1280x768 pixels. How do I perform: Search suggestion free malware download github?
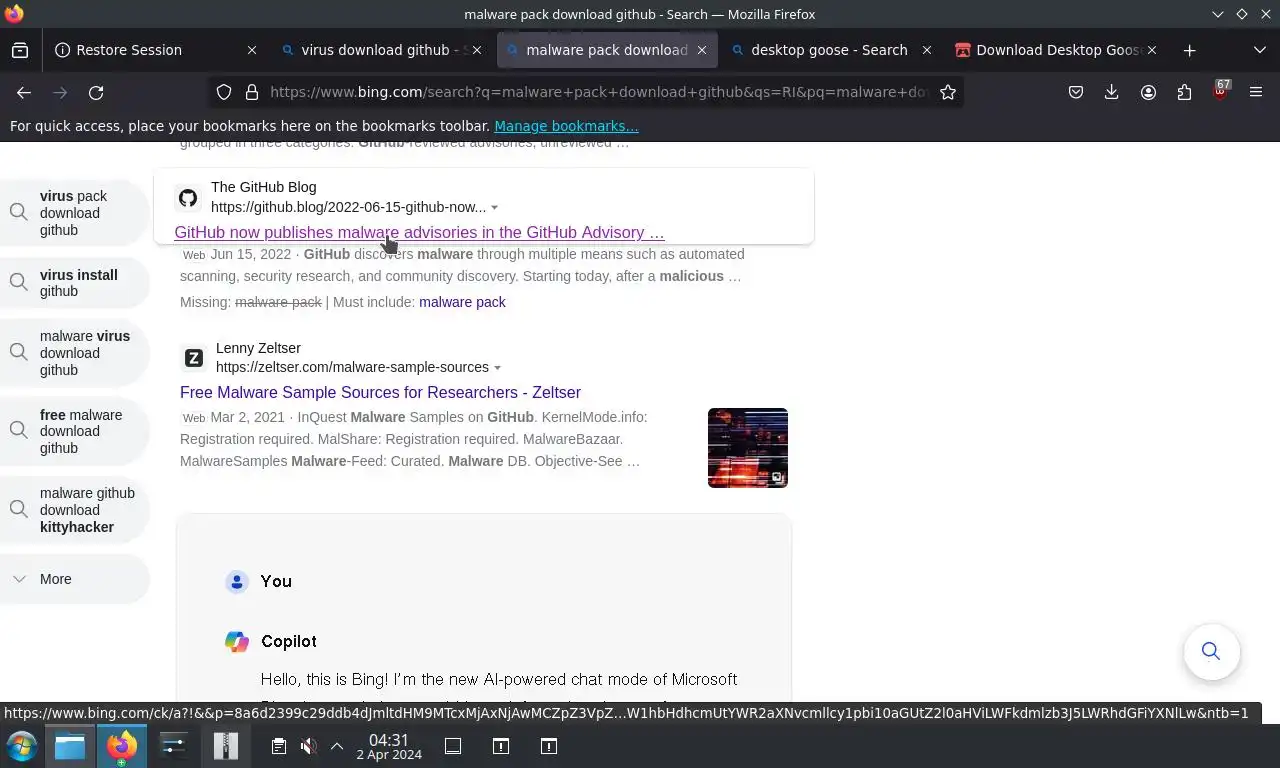[x=75, y=431]
